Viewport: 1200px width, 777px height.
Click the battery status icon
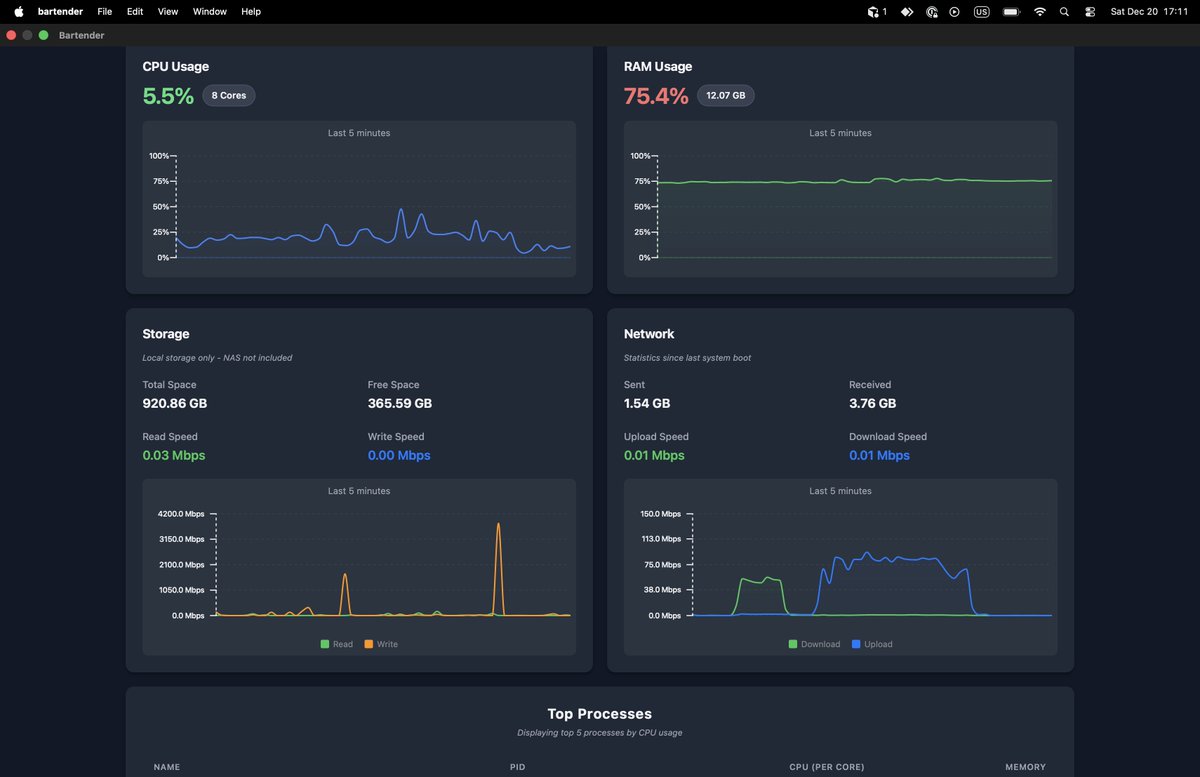[1011, 12]
